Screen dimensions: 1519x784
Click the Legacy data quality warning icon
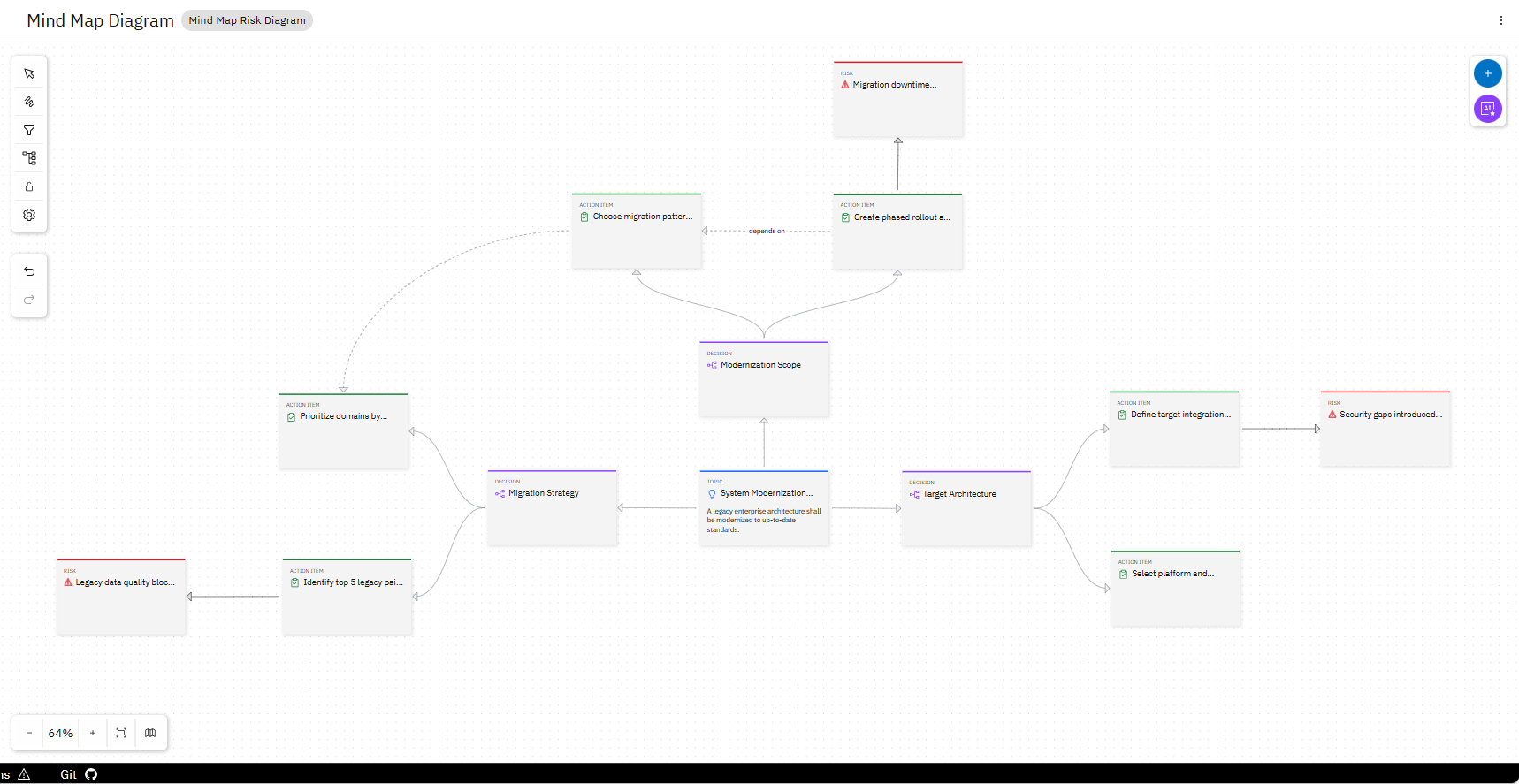pyautogui.click(x=68, y=582)
